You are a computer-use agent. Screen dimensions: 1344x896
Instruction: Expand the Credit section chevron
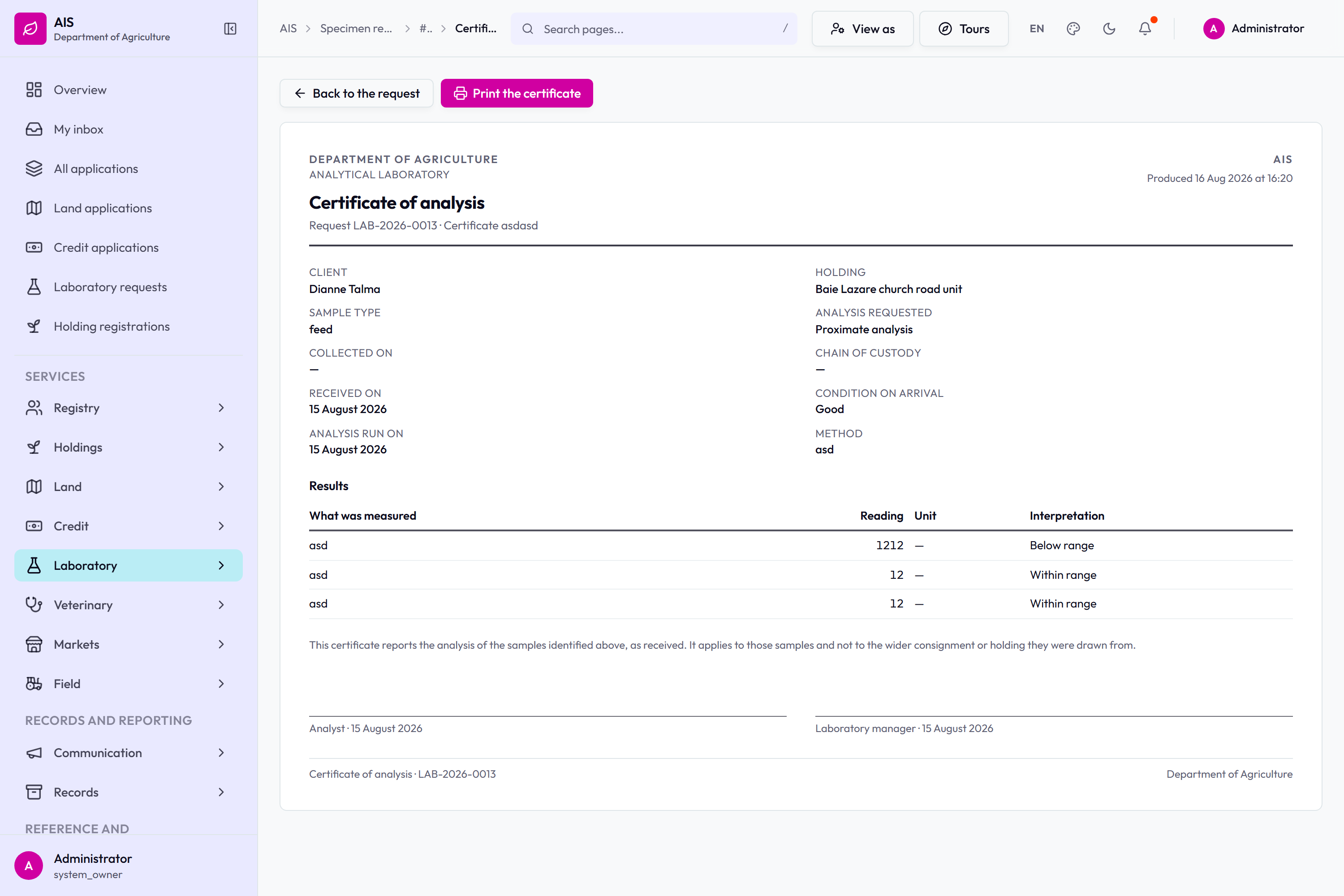[221, 526]
